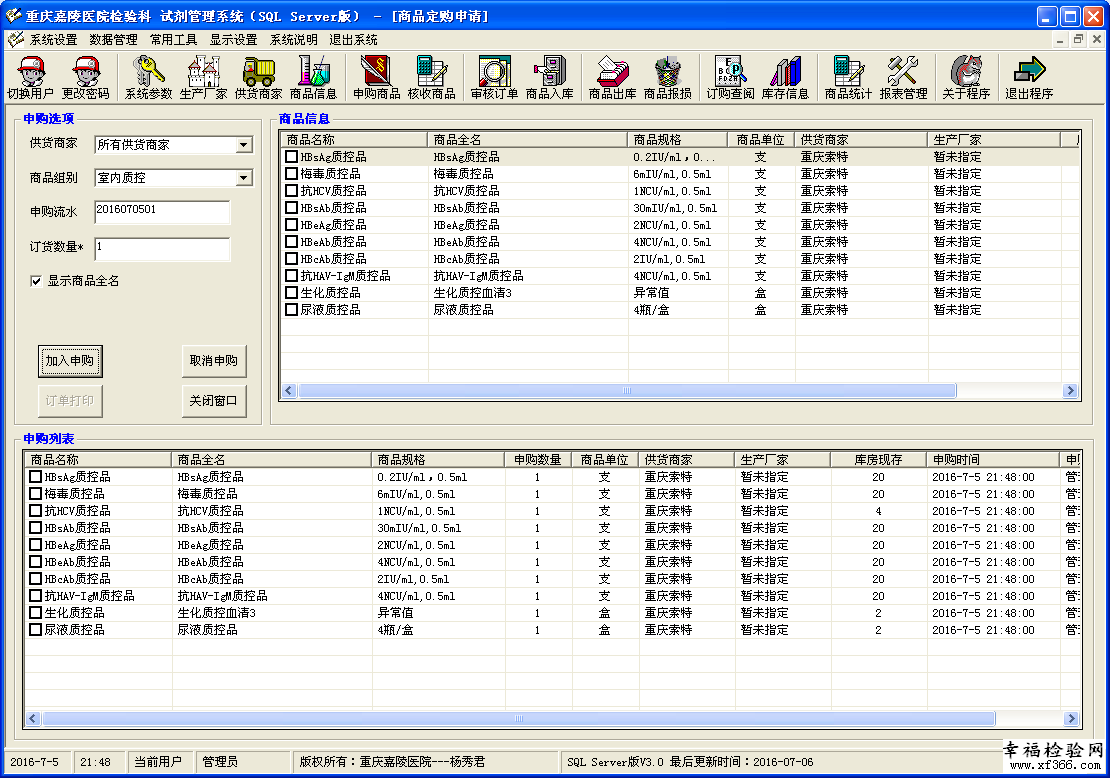1110x778 pixels.
Task: Open 商品入库 toolbar icon
Action: 549,78
